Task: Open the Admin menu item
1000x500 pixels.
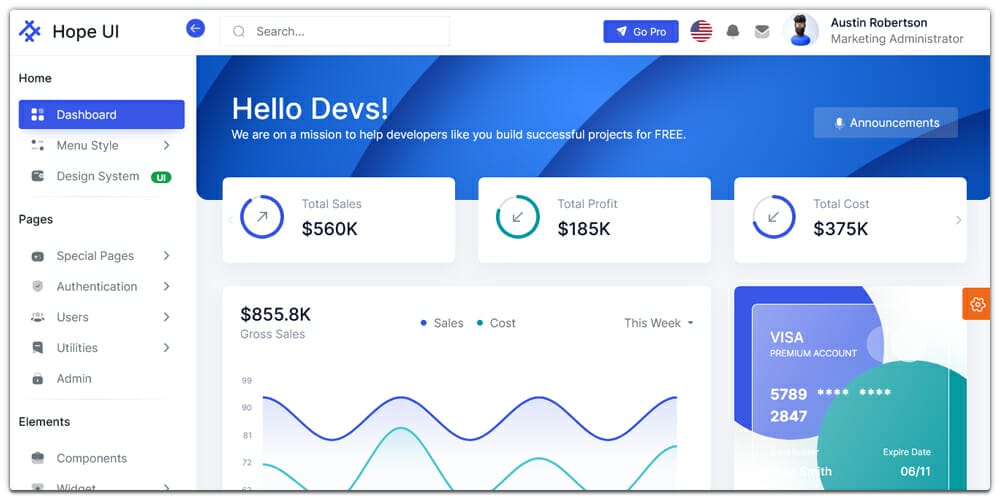Action: pos(101,378)
